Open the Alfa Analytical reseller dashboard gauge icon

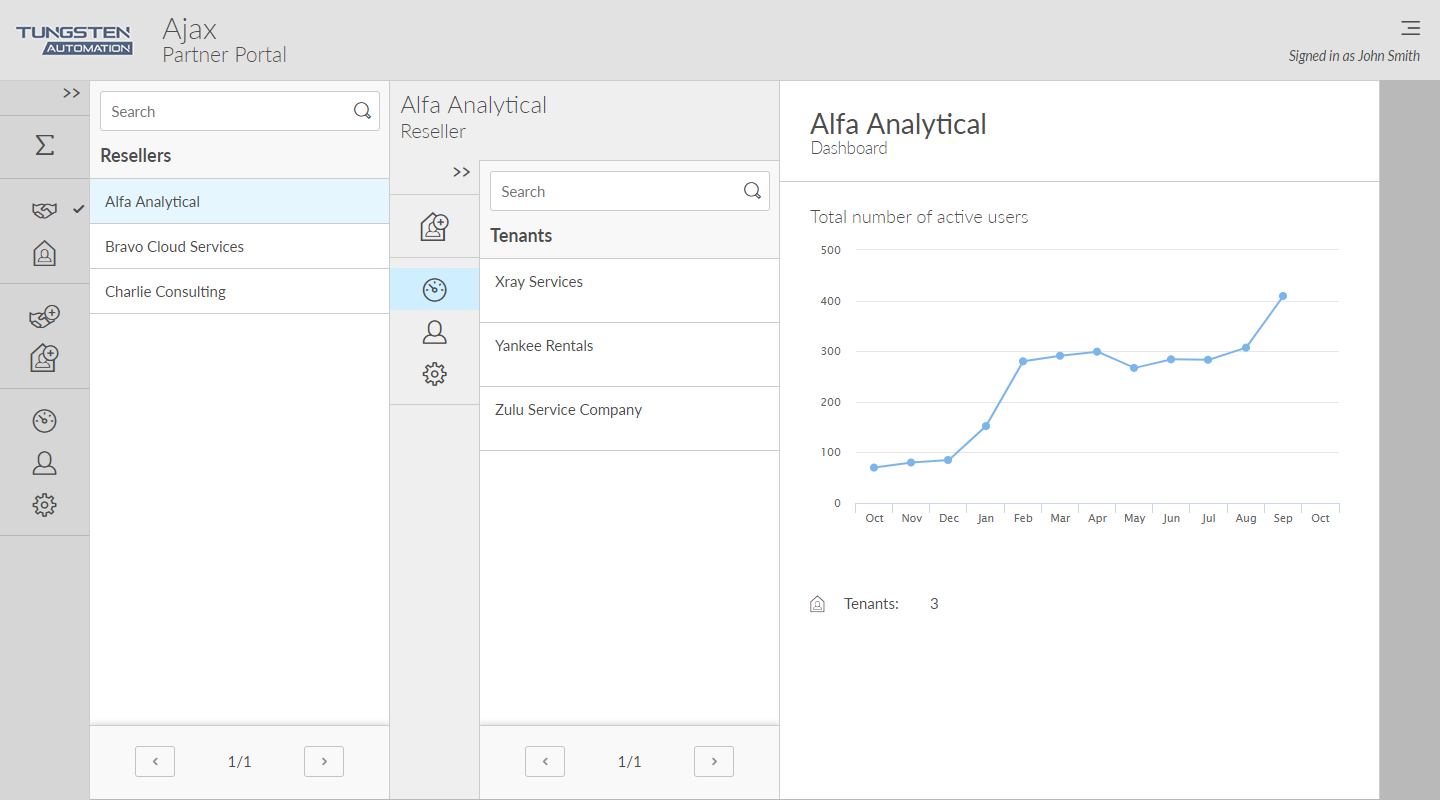[x=434, y=290]
